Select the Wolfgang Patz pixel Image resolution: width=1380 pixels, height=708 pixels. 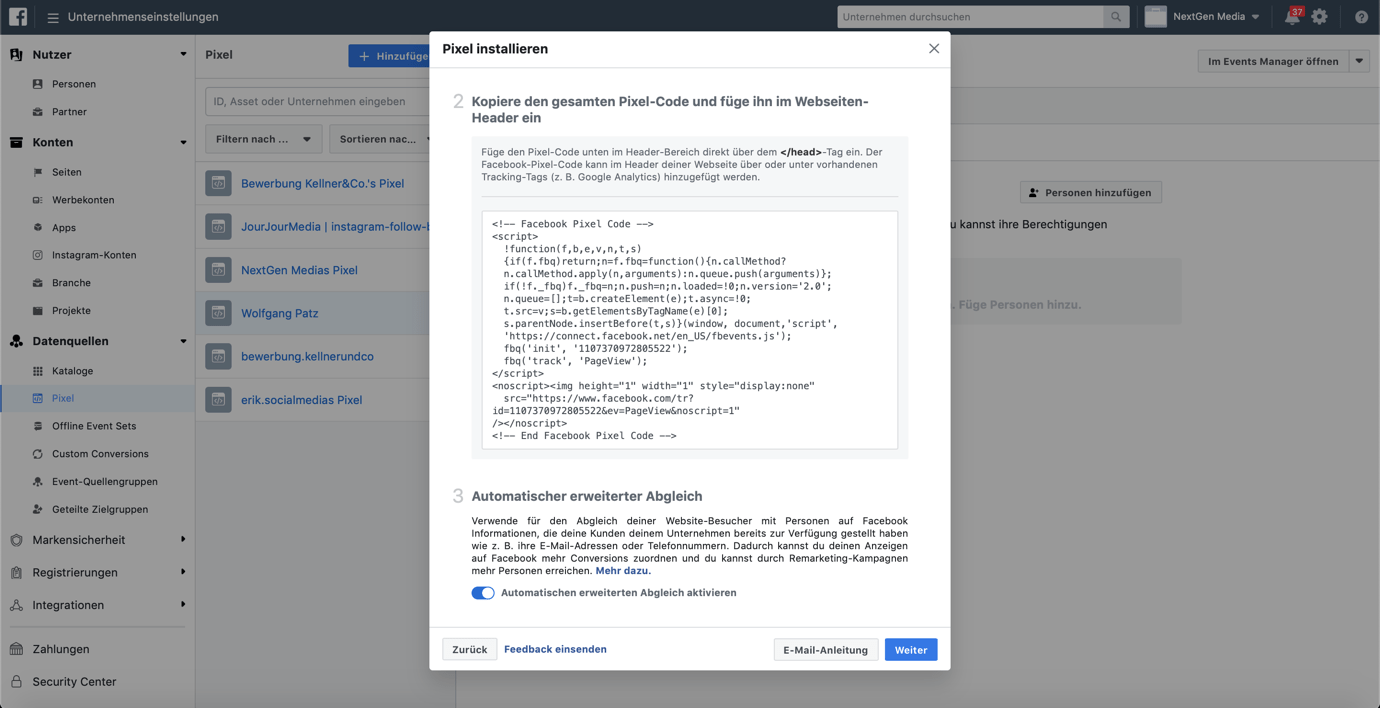(280, 313)
